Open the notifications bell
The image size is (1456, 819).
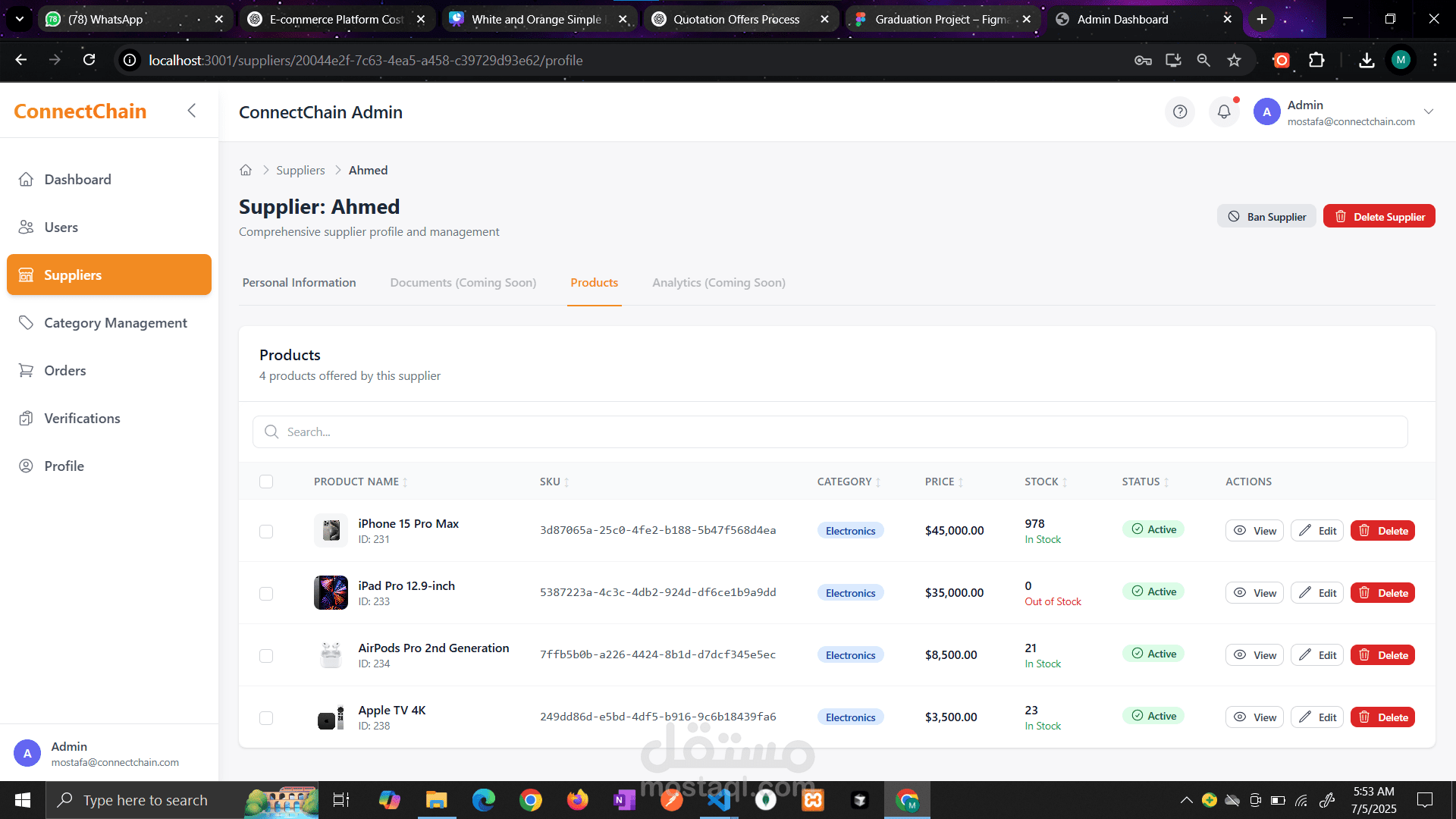(1224, 112)
